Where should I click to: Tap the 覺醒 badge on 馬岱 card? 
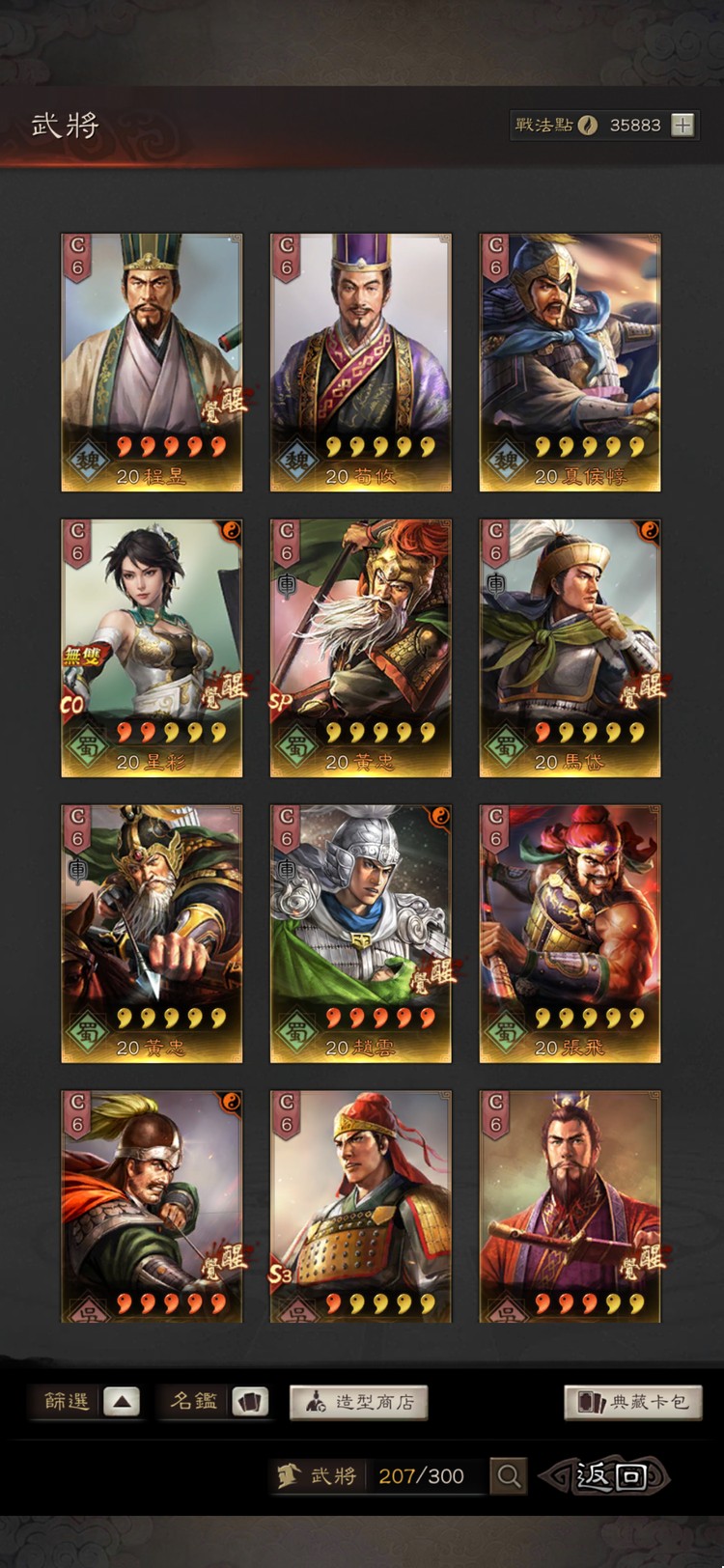coord(645,689)
